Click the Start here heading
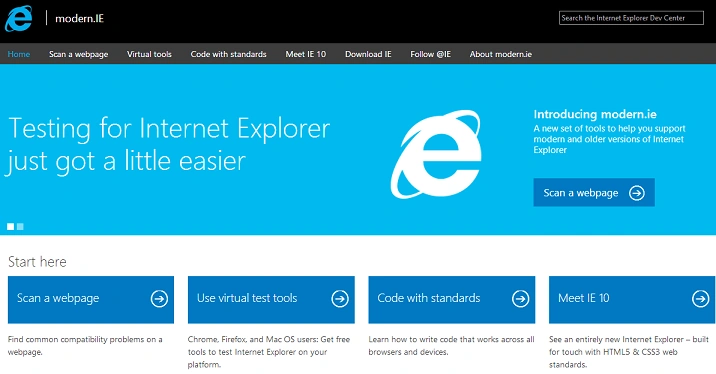 37,262
